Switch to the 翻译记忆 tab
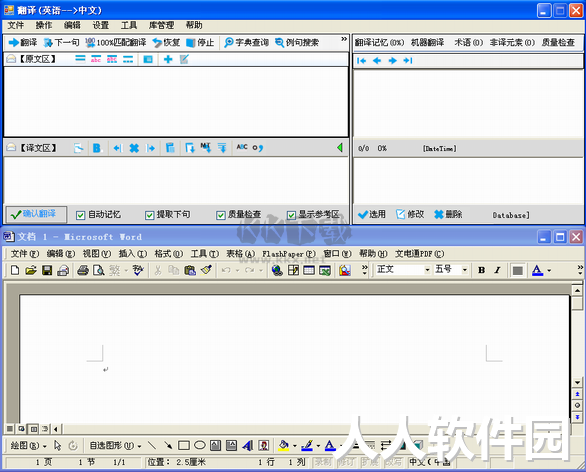 click(x=379, y=43)
